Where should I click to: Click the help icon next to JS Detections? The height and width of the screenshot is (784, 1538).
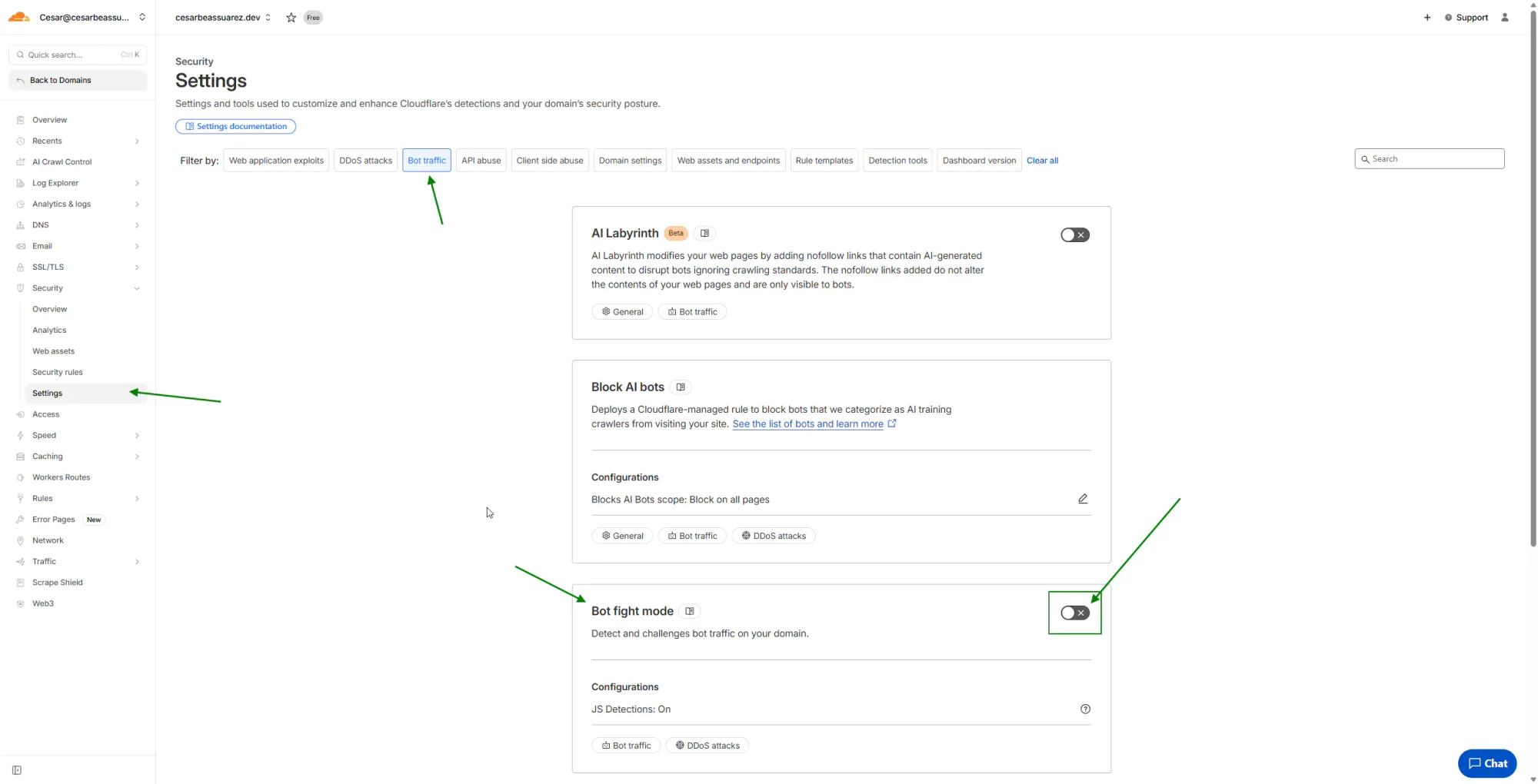point(1085,709)
